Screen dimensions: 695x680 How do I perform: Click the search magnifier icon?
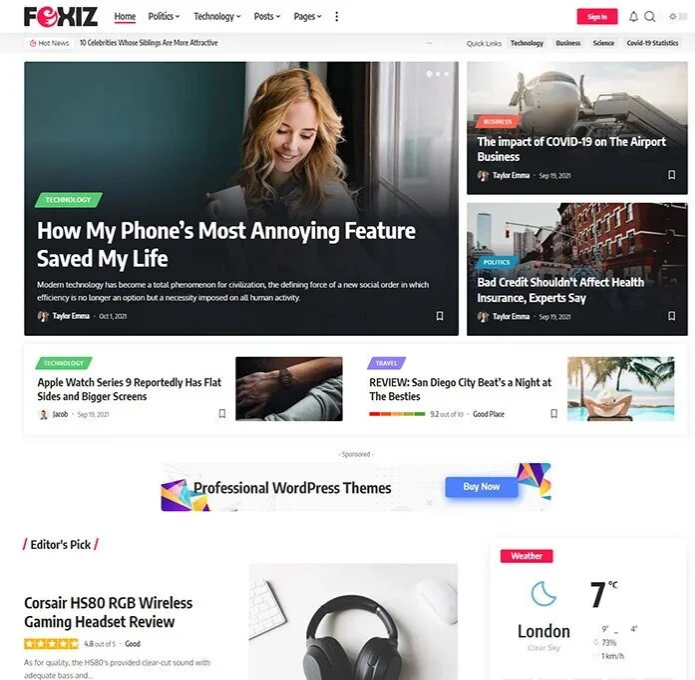pos(650,17)
